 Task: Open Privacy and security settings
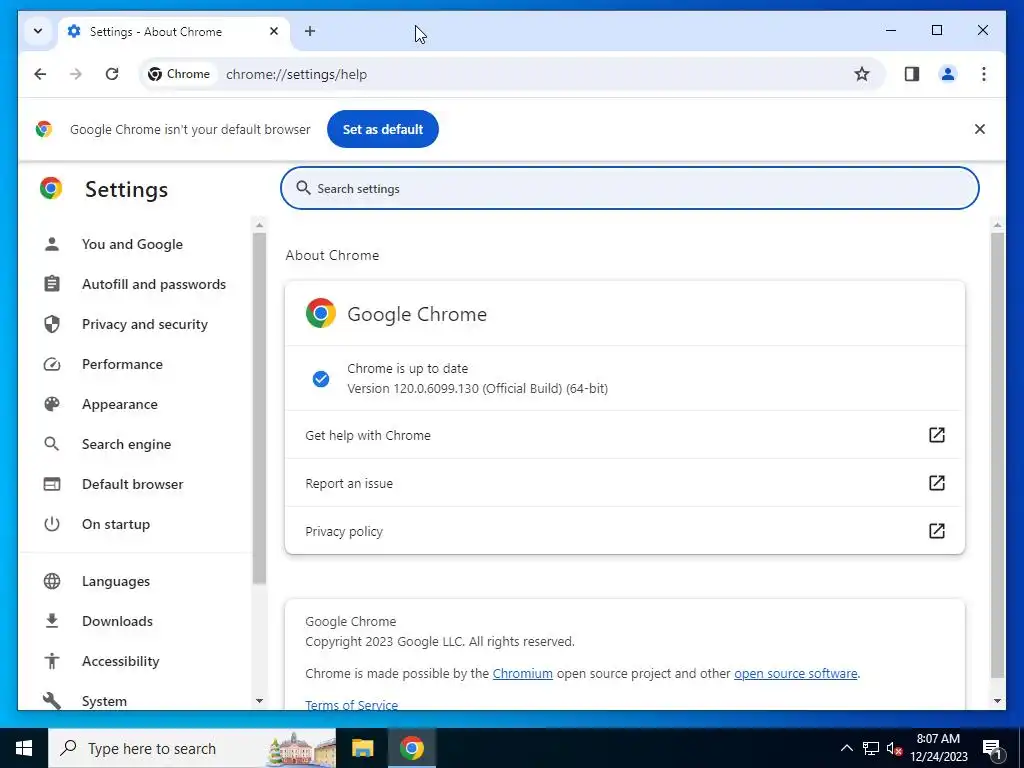[x=144, y=324]
